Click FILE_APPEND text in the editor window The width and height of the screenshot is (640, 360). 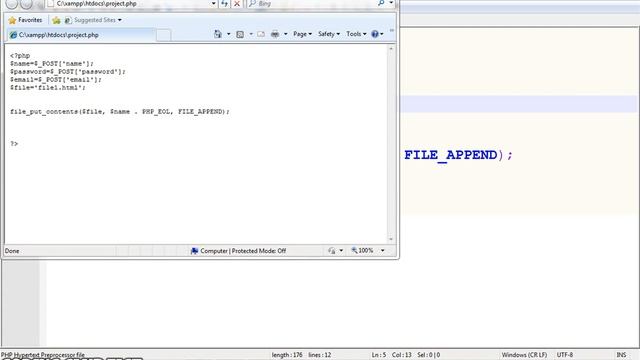coord(451,155)
